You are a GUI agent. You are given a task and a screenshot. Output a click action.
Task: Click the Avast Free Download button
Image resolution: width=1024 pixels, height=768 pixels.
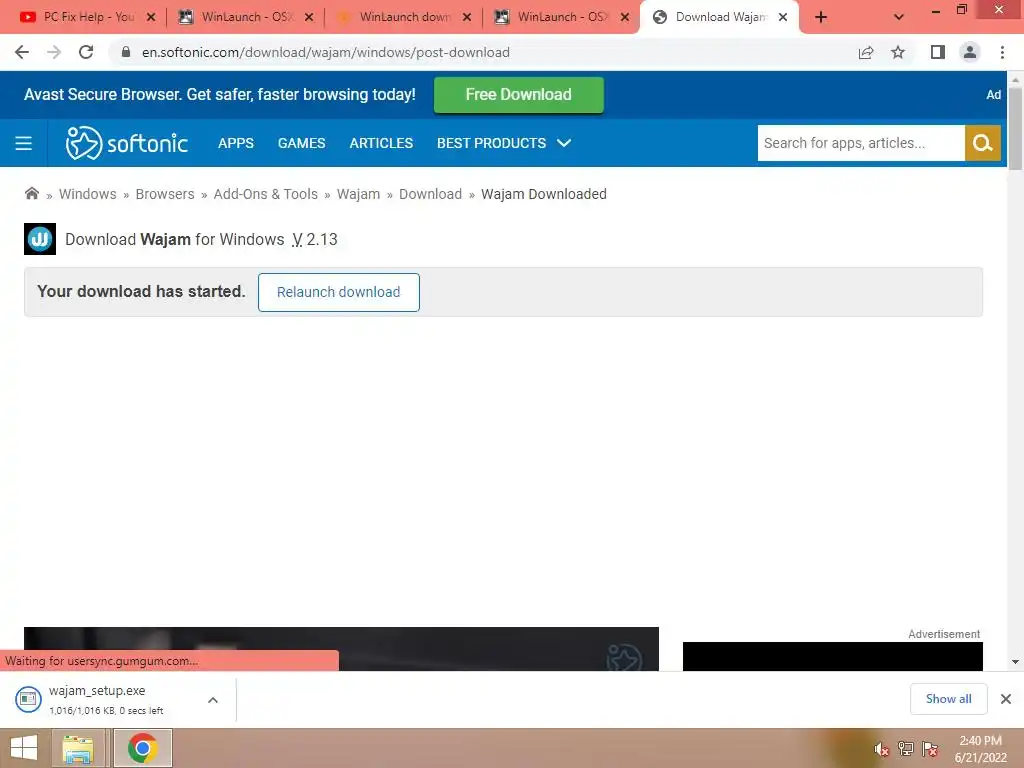point(519,95)
